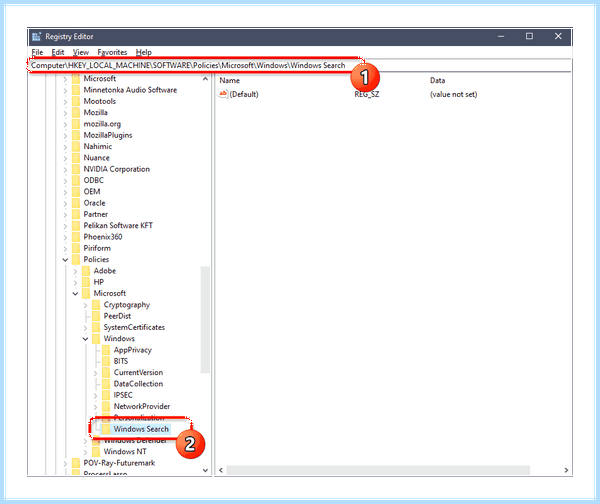Screen dimensions: 600x504
Task: Collapse the Windows key
Action: pos(85,339)
